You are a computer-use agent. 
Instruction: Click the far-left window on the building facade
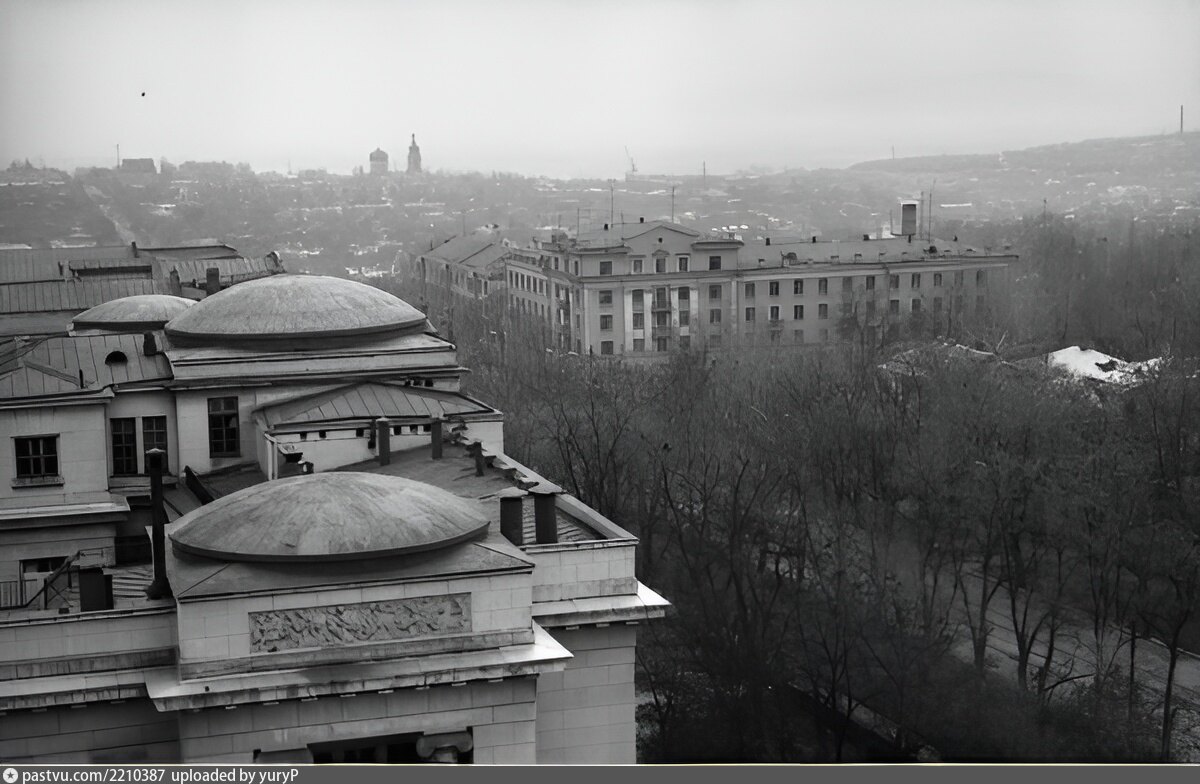pos(36,456)
